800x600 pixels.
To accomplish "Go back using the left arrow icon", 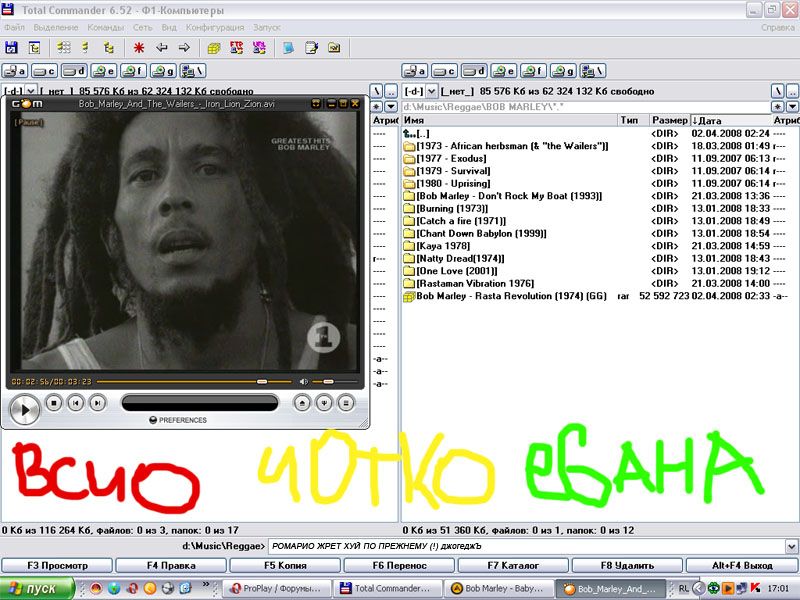I will click(x=162, y=48).
